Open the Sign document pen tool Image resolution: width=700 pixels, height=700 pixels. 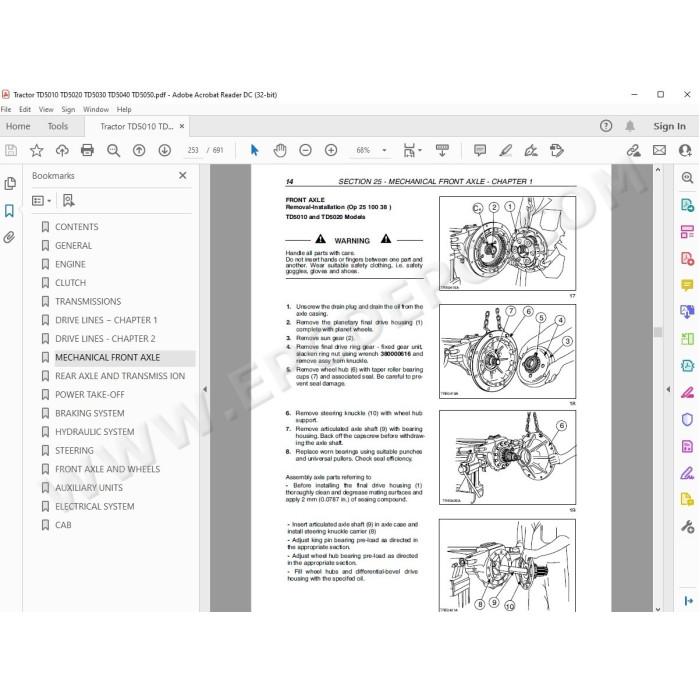[531, 150]
